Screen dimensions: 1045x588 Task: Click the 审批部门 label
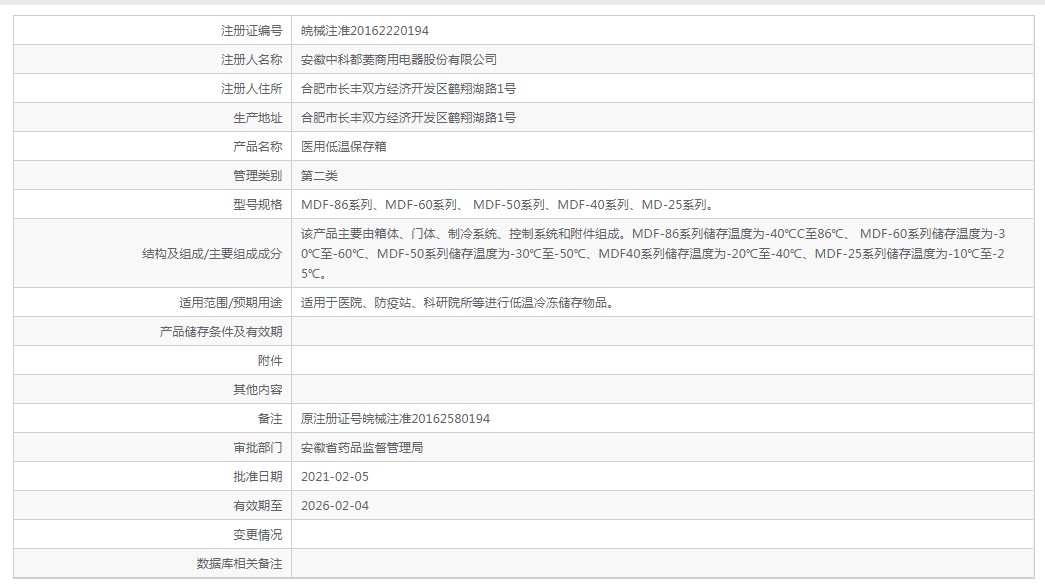pos(257,448)
